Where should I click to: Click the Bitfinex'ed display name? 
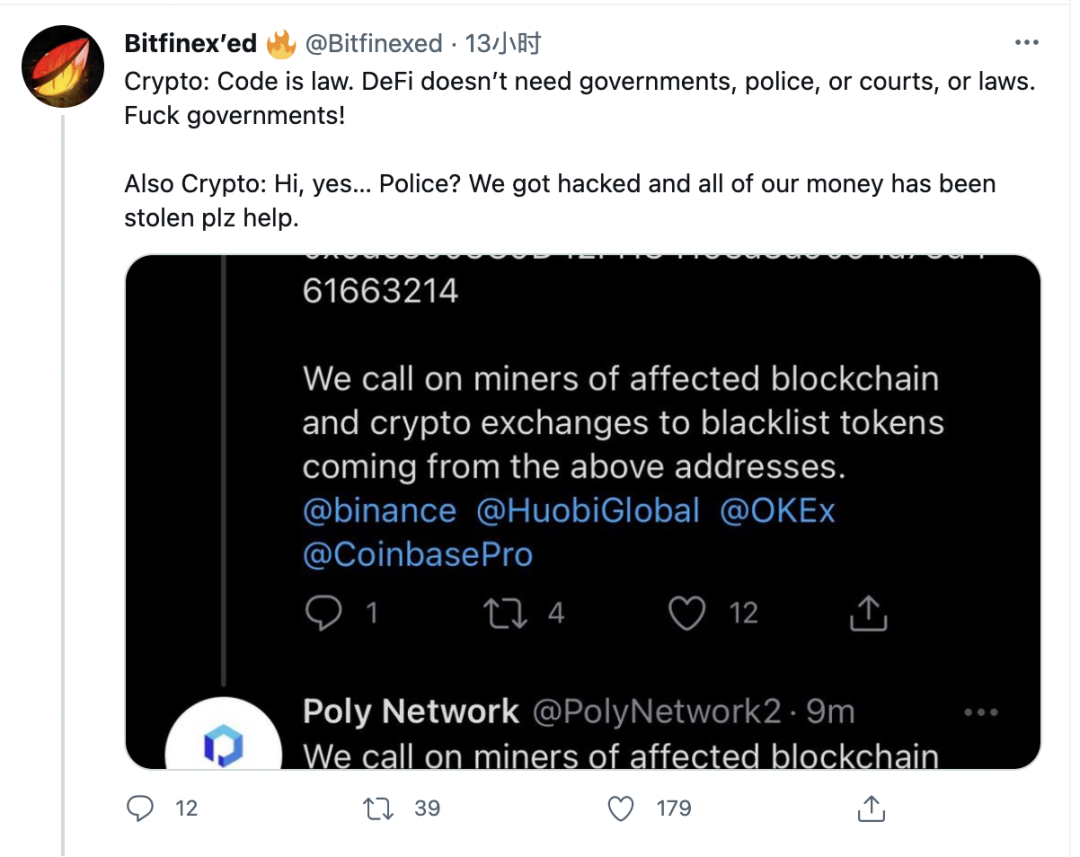click(x=191, y=43)
